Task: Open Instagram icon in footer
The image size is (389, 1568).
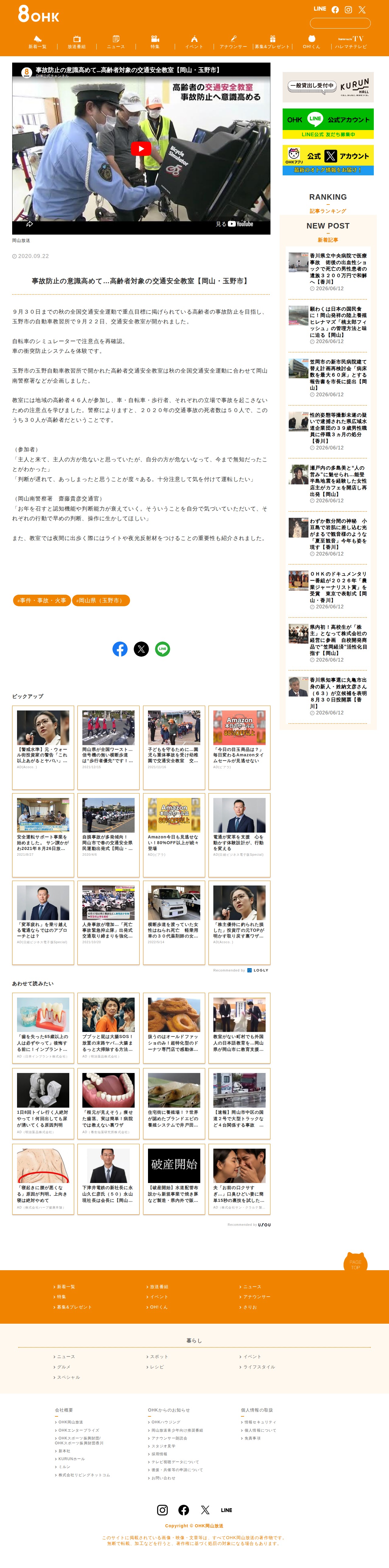Action: (163, 1510)
